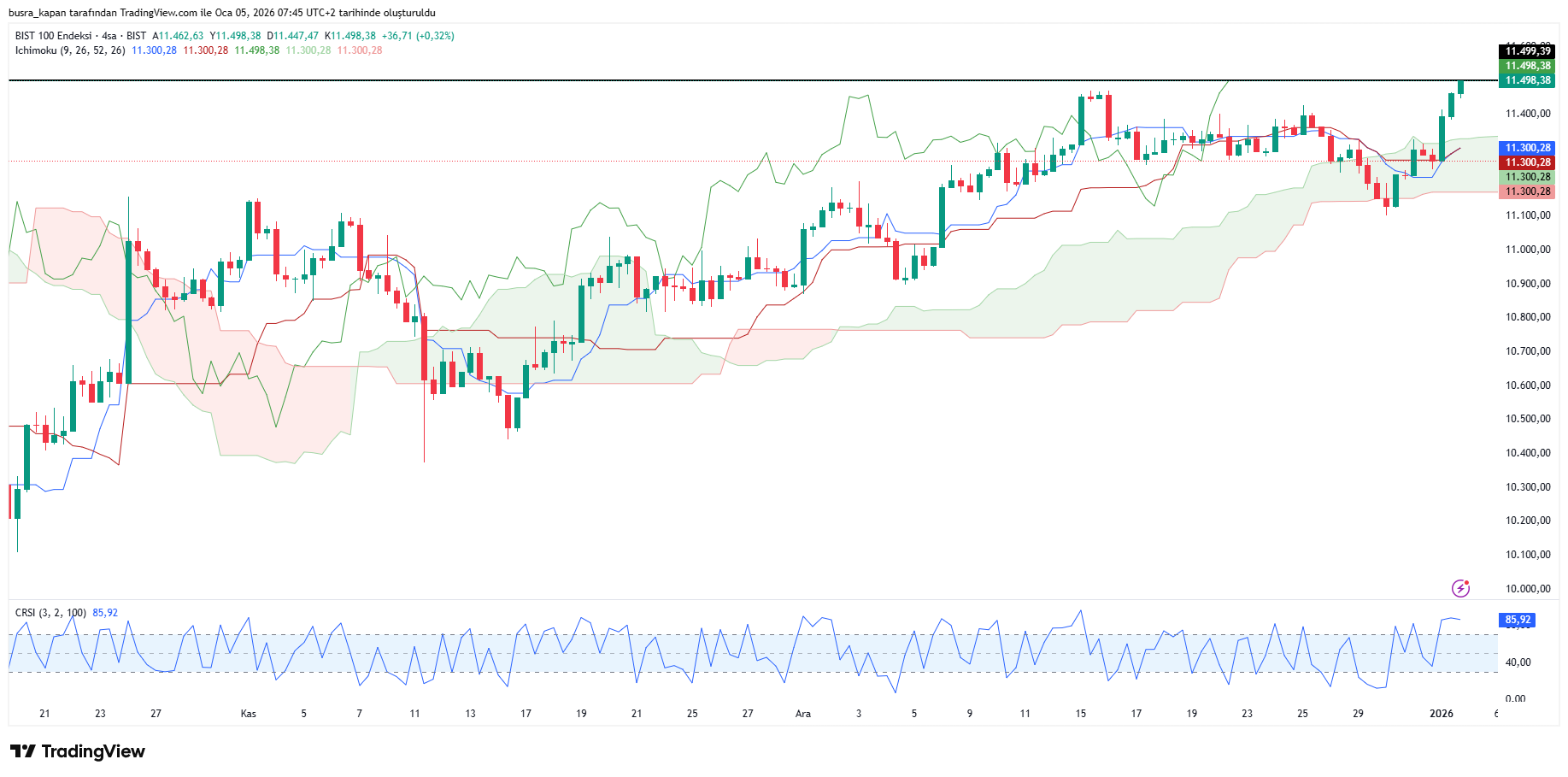Click the light pink 11.300,28 axis label
The image size is (1568, 777).
coord(1527,191)
